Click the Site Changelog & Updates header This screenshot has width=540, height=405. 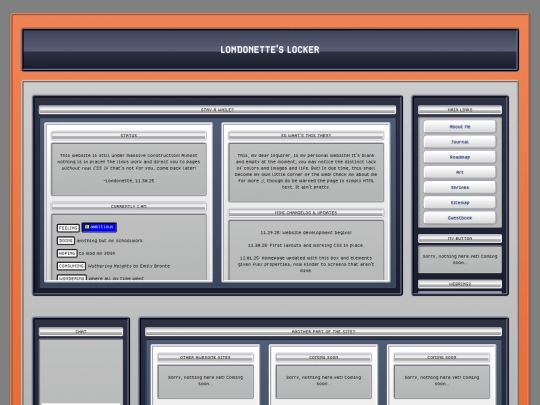(x=306, y=212)
